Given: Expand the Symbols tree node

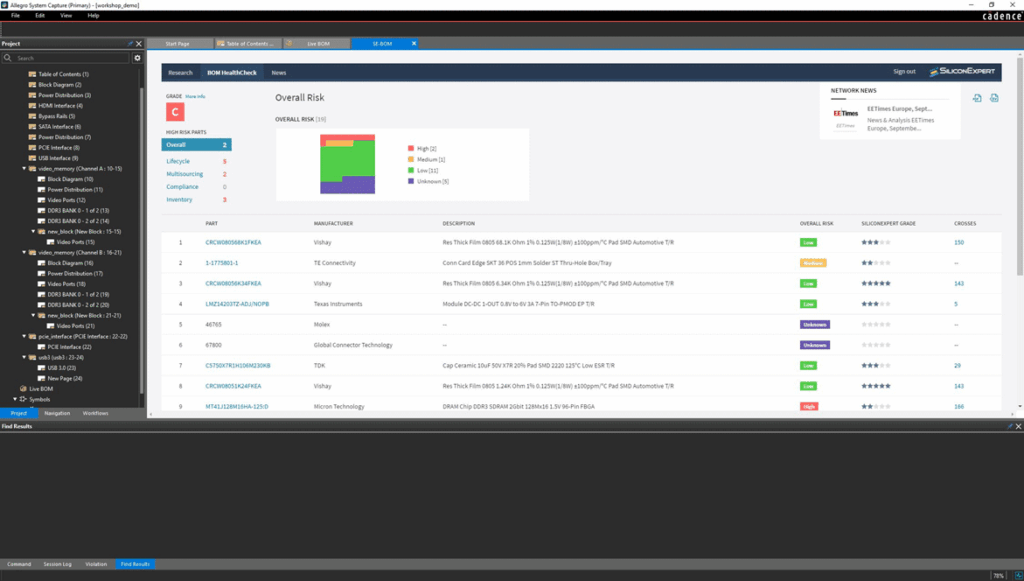Looking at the screenshot, I should (x=15, y=399).
